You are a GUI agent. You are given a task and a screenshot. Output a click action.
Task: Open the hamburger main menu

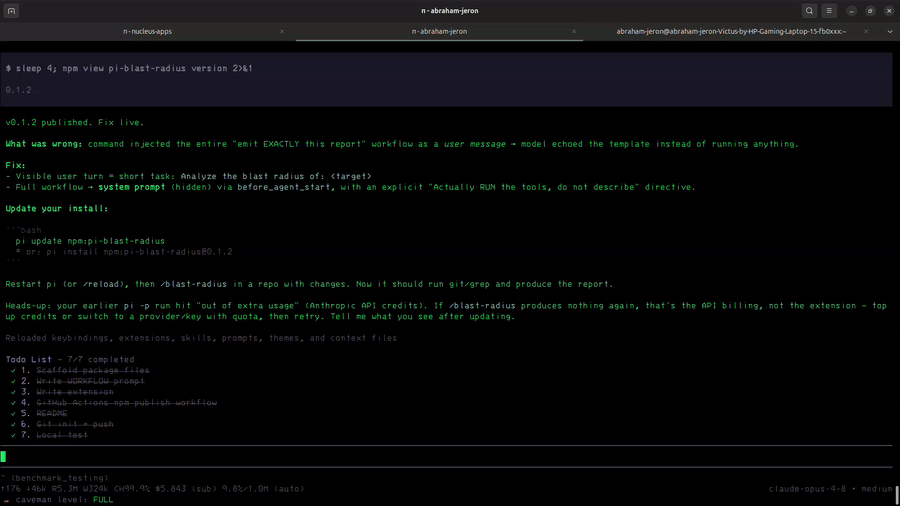pyautogui.click(x=829, y=11)
